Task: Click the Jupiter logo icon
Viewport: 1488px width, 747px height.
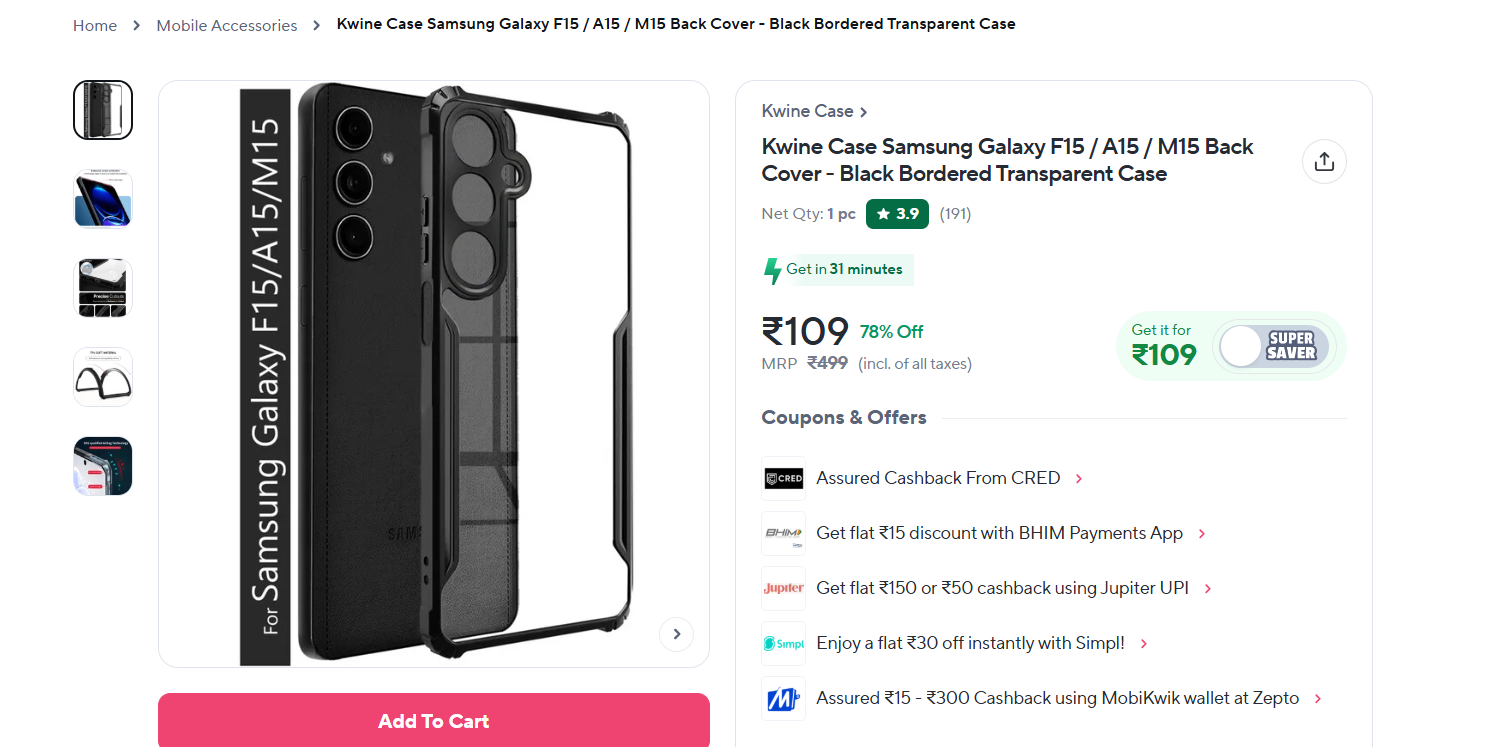Action: pos(783,588)
